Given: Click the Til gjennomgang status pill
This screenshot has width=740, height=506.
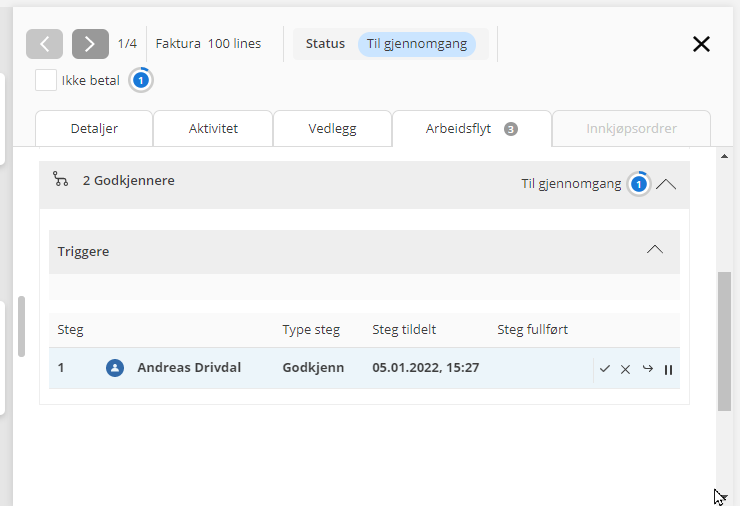Looking at the screenshot, I should (x=417, y=44).
